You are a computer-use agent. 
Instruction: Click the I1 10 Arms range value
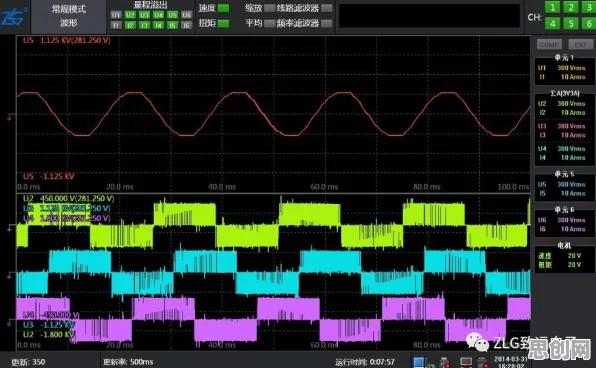tap(573, 77)
